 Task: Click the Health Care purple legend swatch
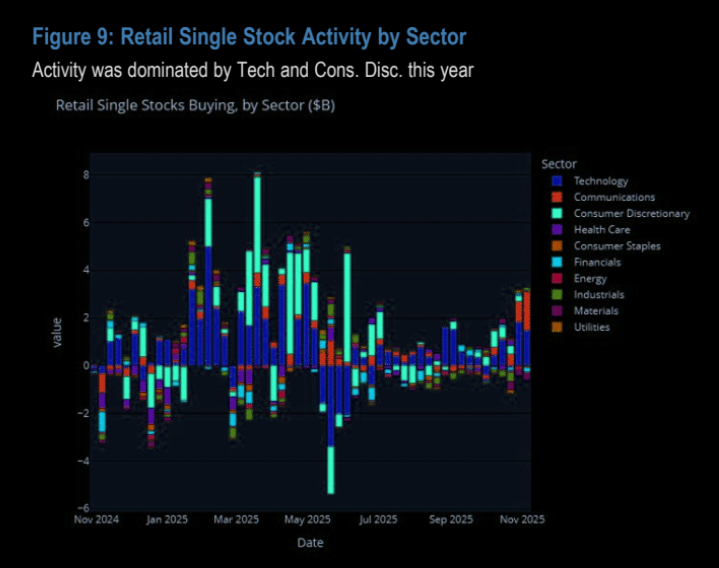pyautogui.click(x=556, y=230)
